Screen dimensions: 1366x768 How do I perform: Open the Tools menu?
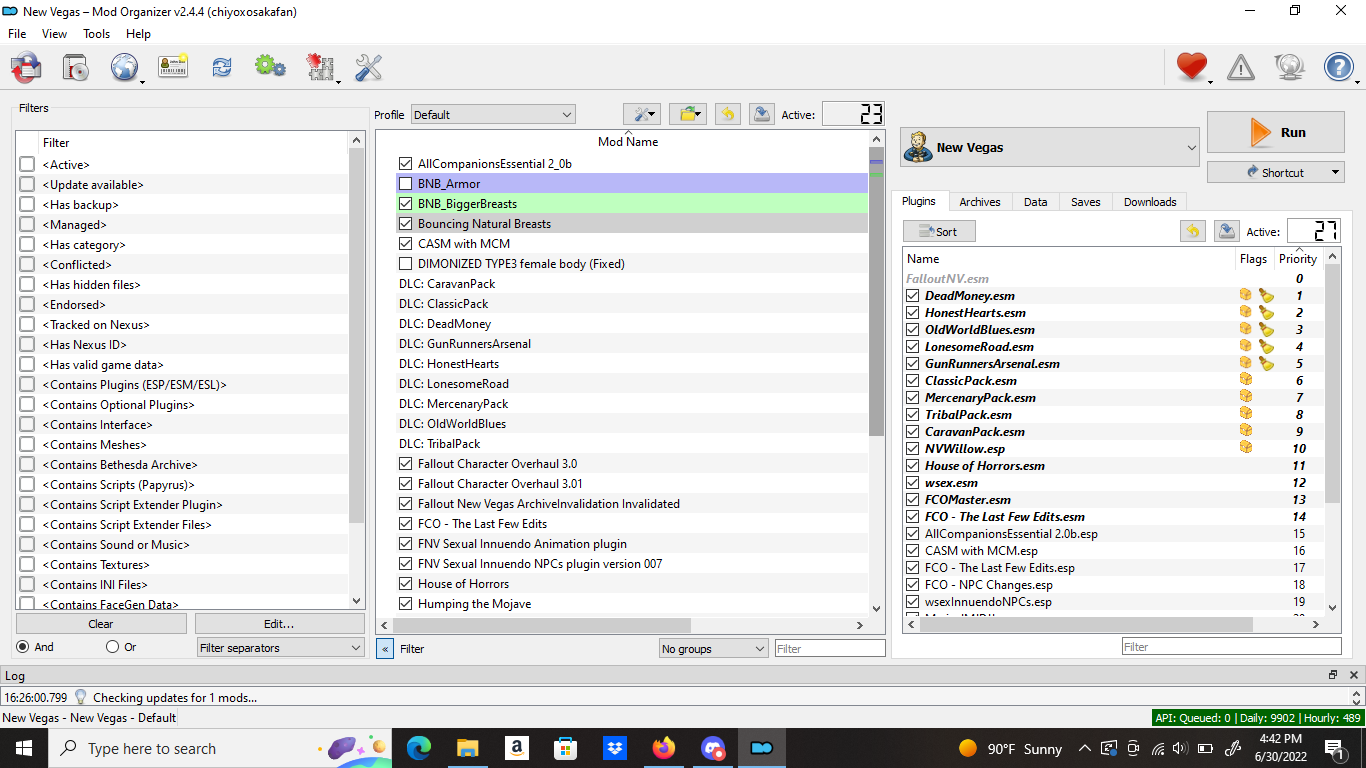pyautogui.click(x=97, y=34)
